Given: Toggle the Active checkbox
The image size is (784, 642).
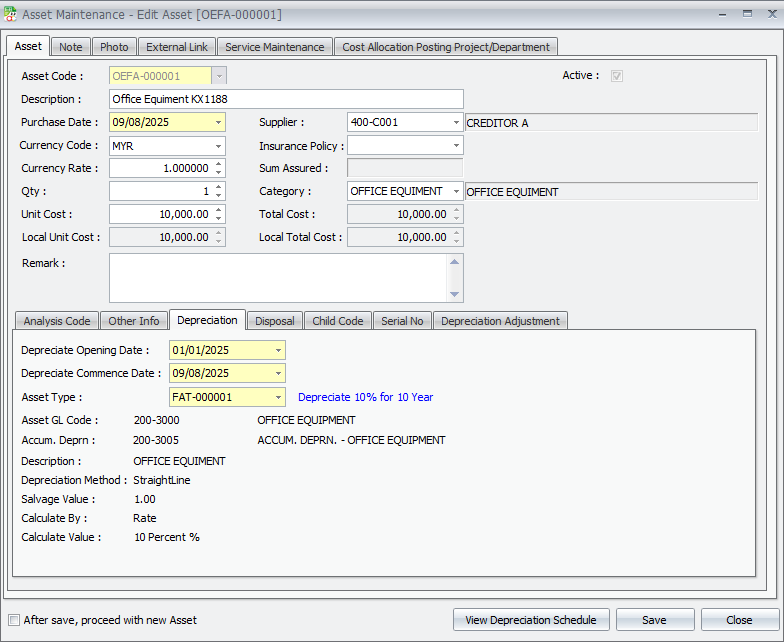Looking at the screenshot, I should 616,76.
